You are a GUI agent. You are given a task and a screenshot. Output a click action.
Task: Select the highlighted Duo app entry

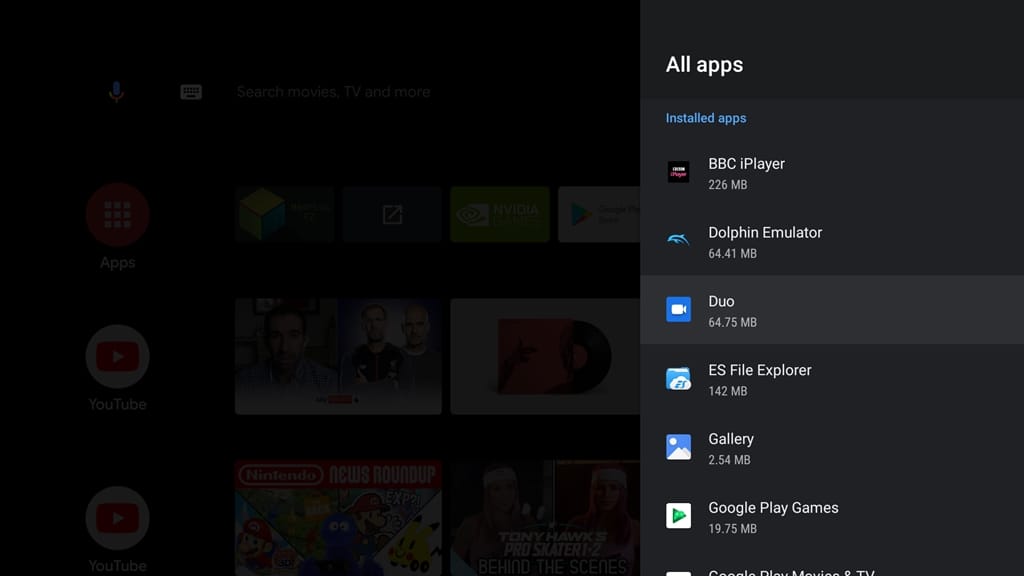point(830,310)
